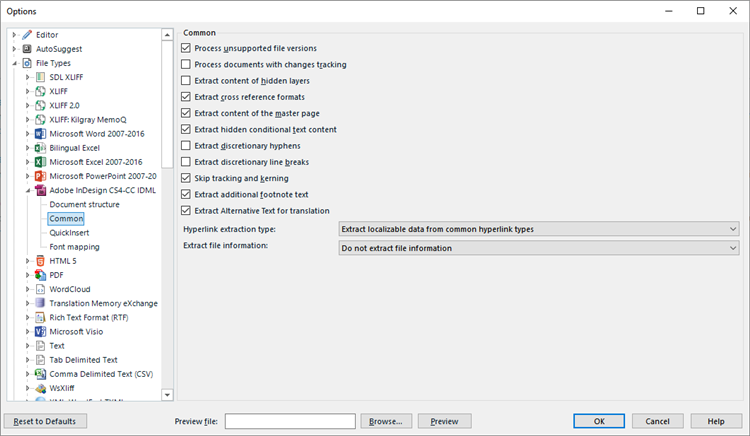
Task: Toggle Extract content of the master page
Action: click(186, 113)
